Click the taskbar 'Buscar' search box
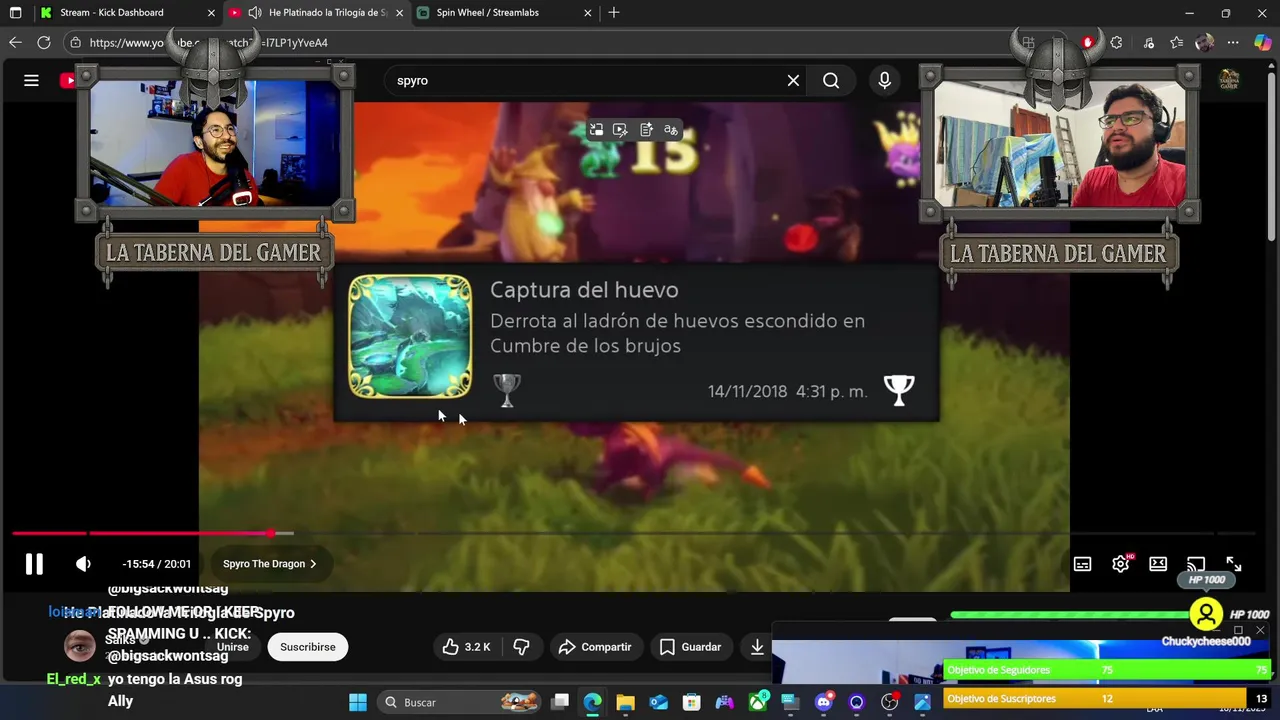 click(x=460, y=702)
